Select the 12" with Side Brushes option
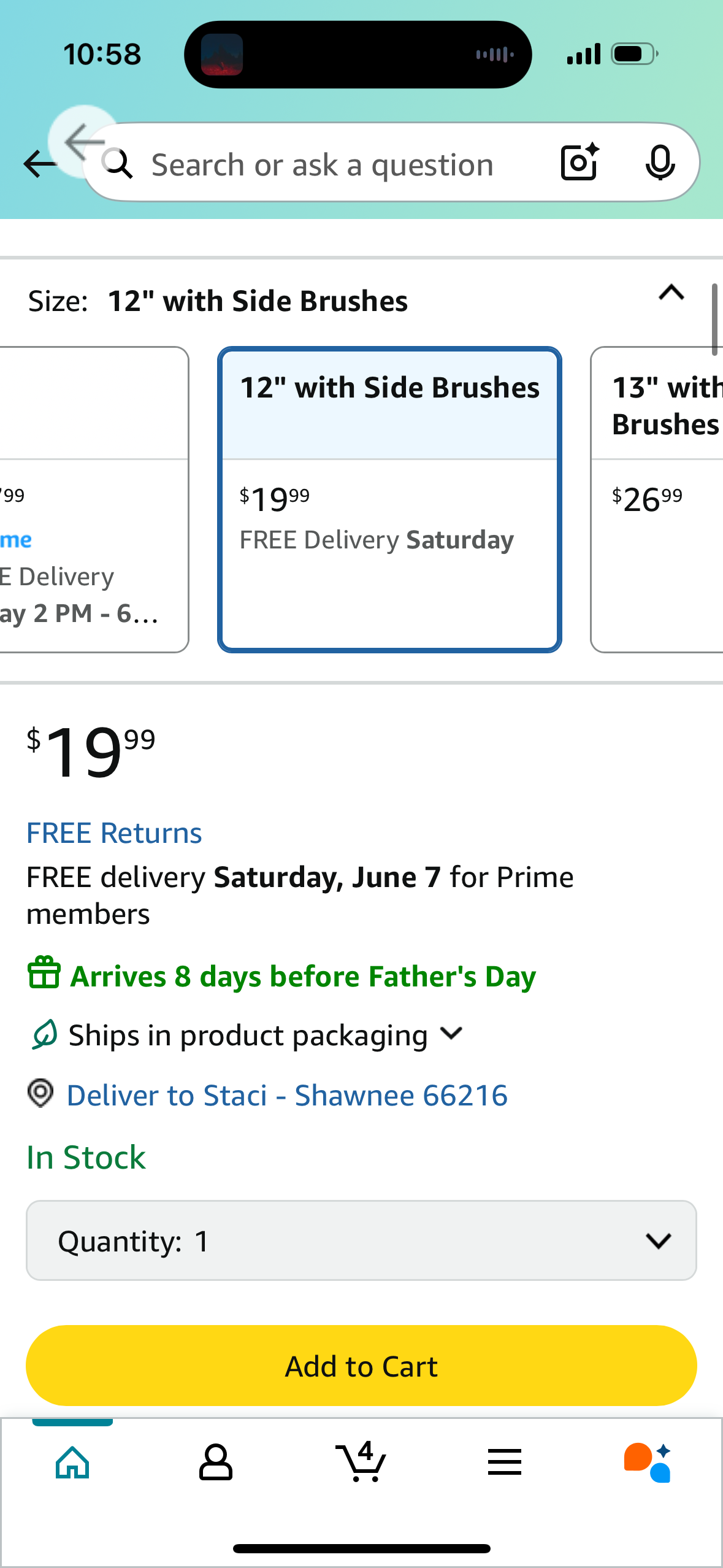Screen dimensions: 723x1568 [389, 499]
